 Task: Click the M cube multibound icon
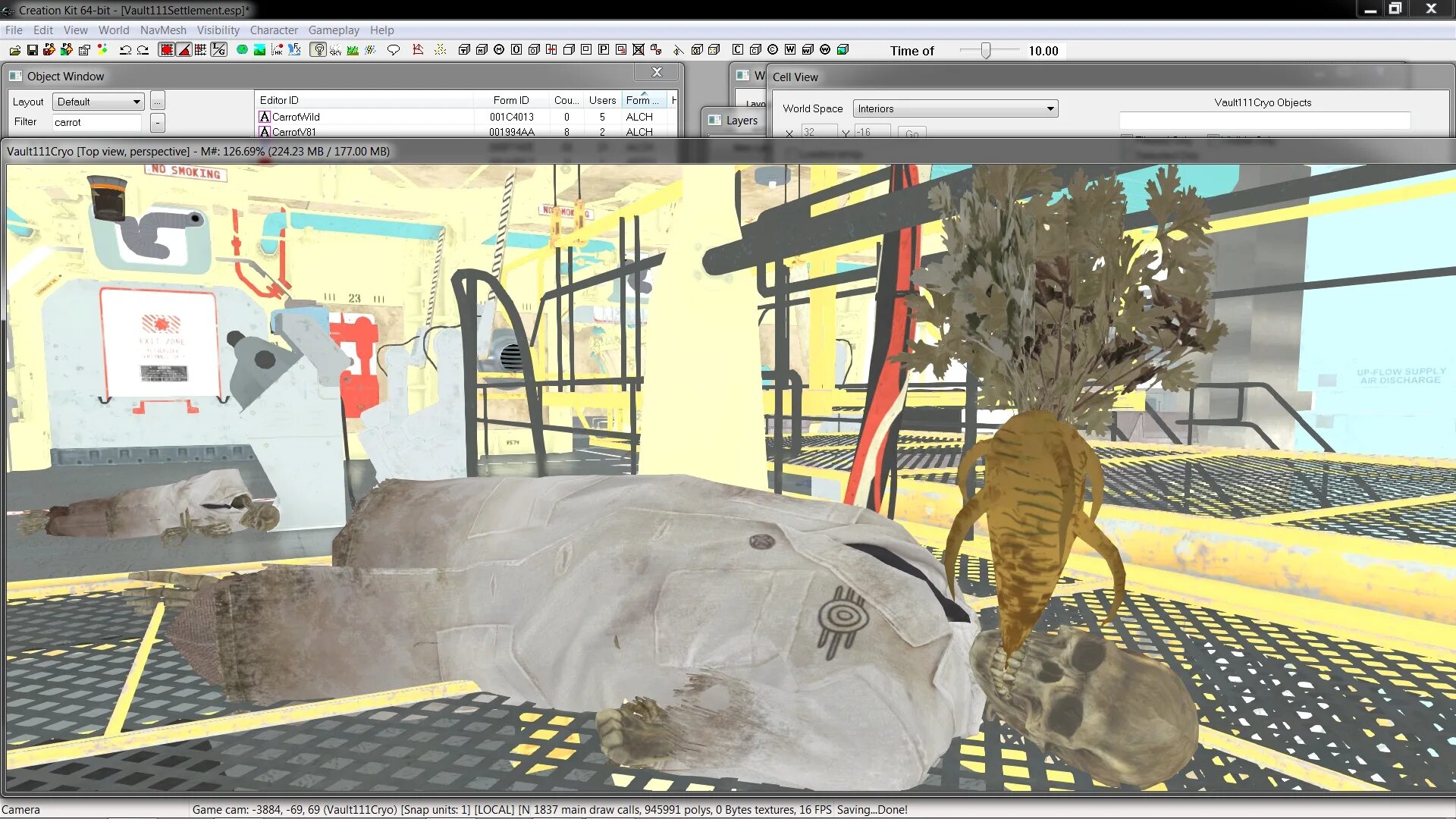click(x=482, y=50)
